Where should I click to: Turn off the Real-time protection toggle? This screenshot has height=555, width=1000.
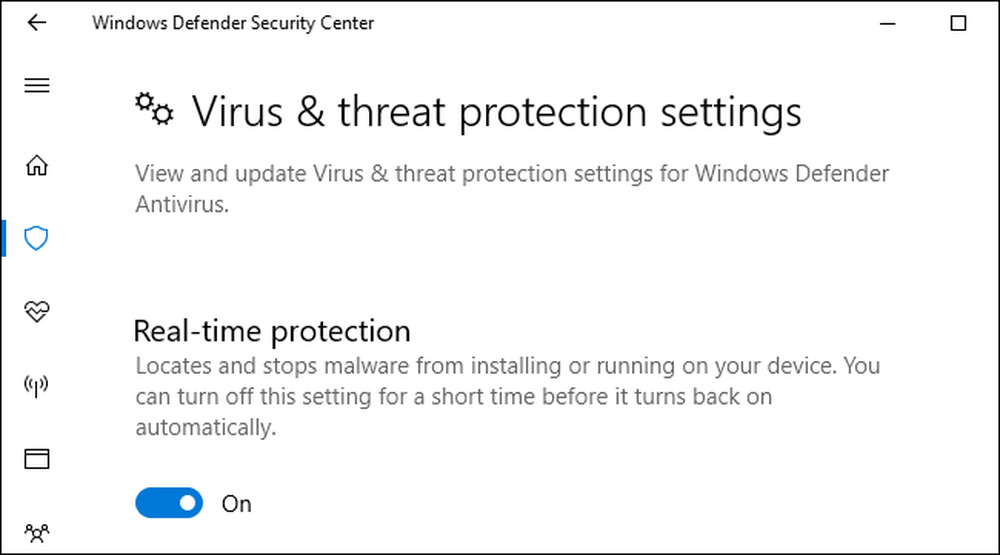tap(169, 503)
